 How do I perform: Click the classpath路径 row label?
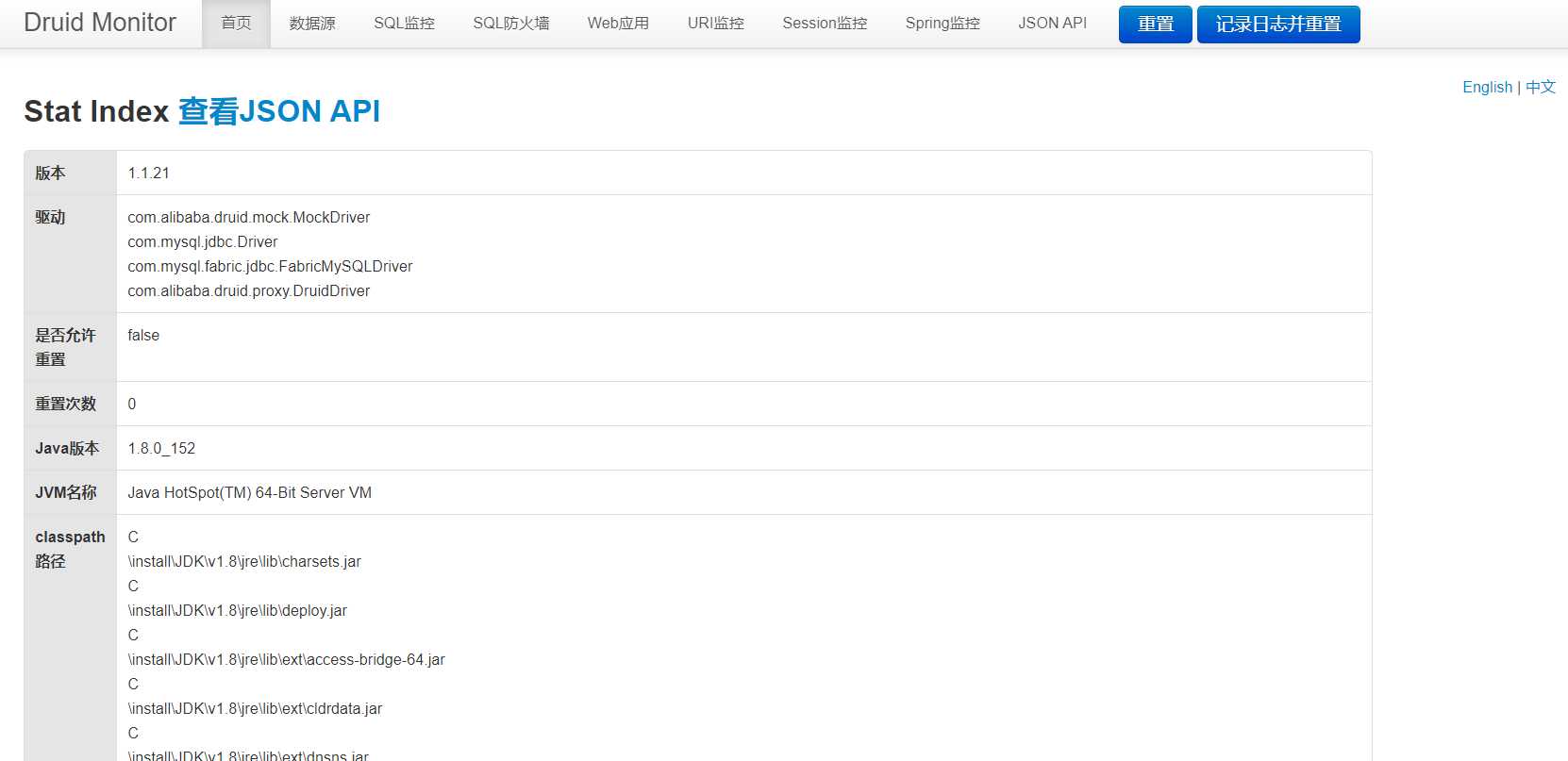70,549
